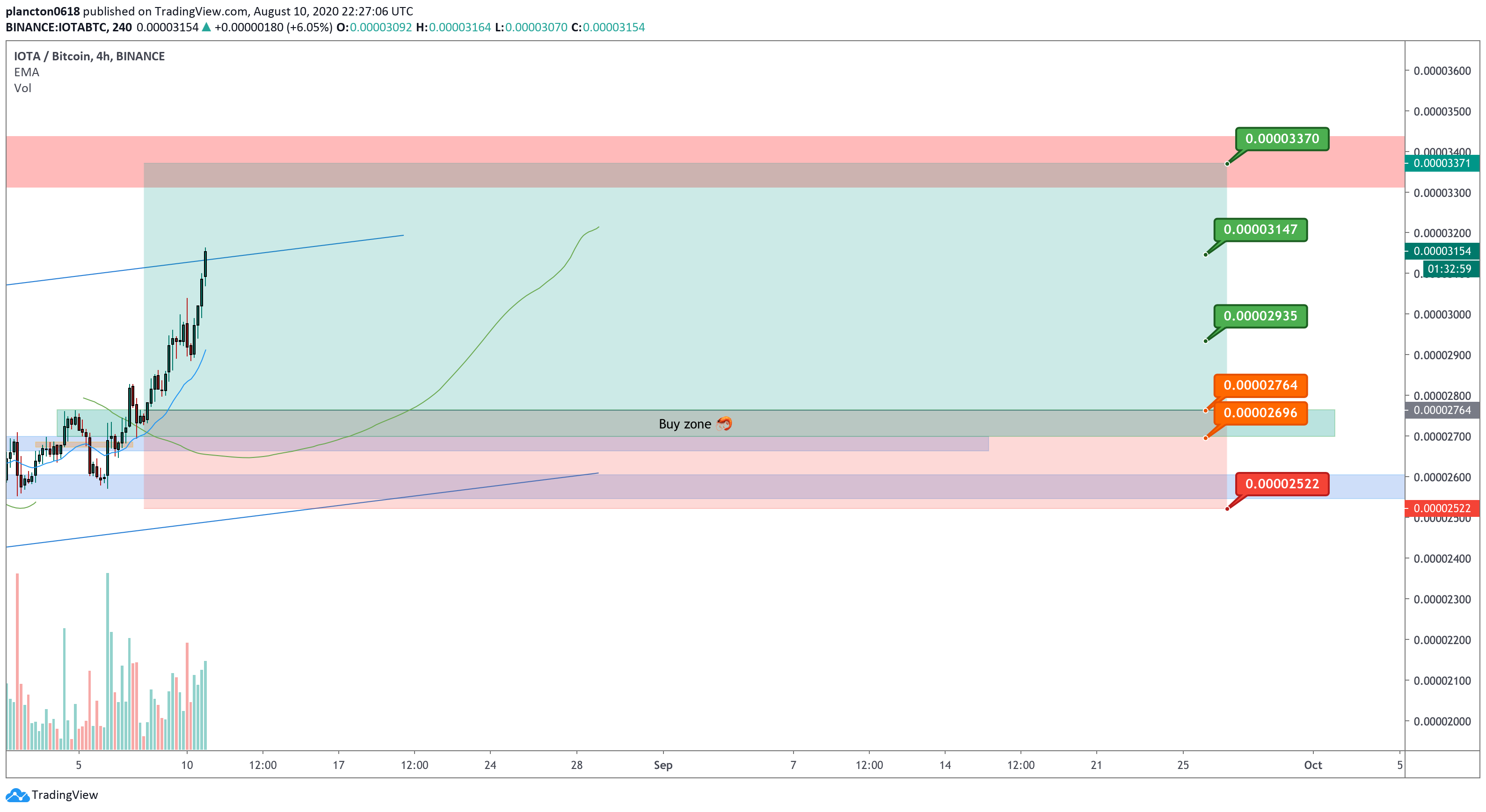Click the 0.00003000 price axis label
Viewport: 1486px width, 812px height.
click(1442, 315)
